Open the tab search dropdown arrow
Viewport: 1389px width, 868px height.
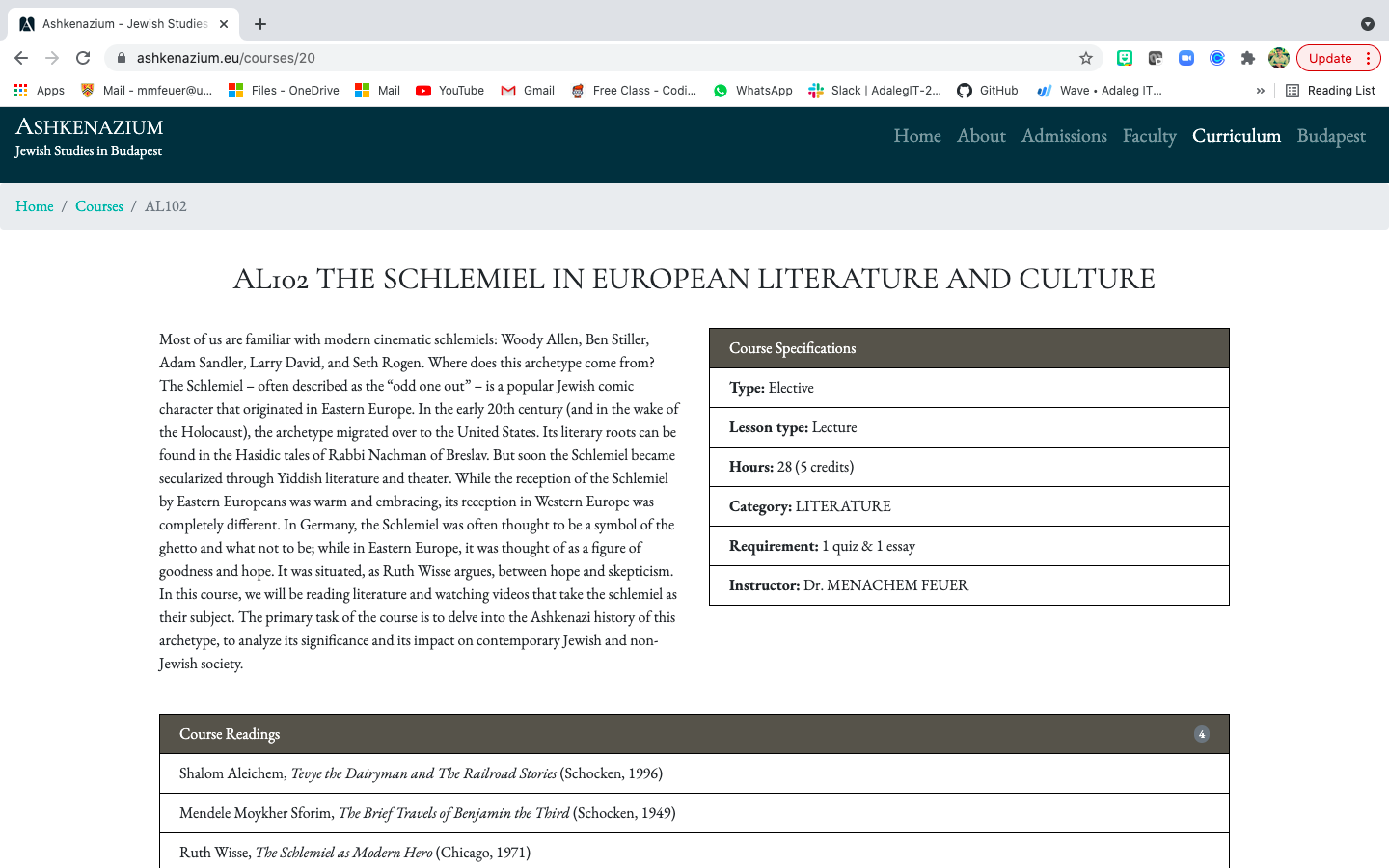(x=1367, y=24)
